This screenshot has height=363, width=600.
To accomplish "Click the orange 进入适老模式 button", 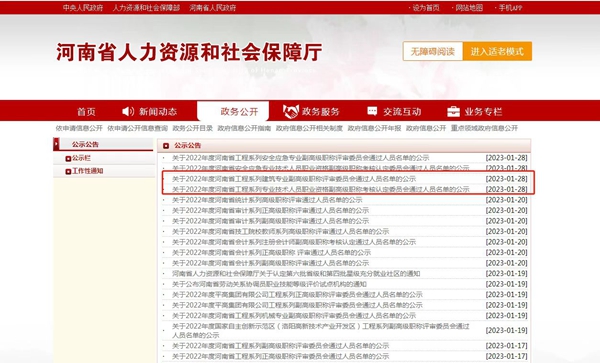I will click(x=497, y=51).
